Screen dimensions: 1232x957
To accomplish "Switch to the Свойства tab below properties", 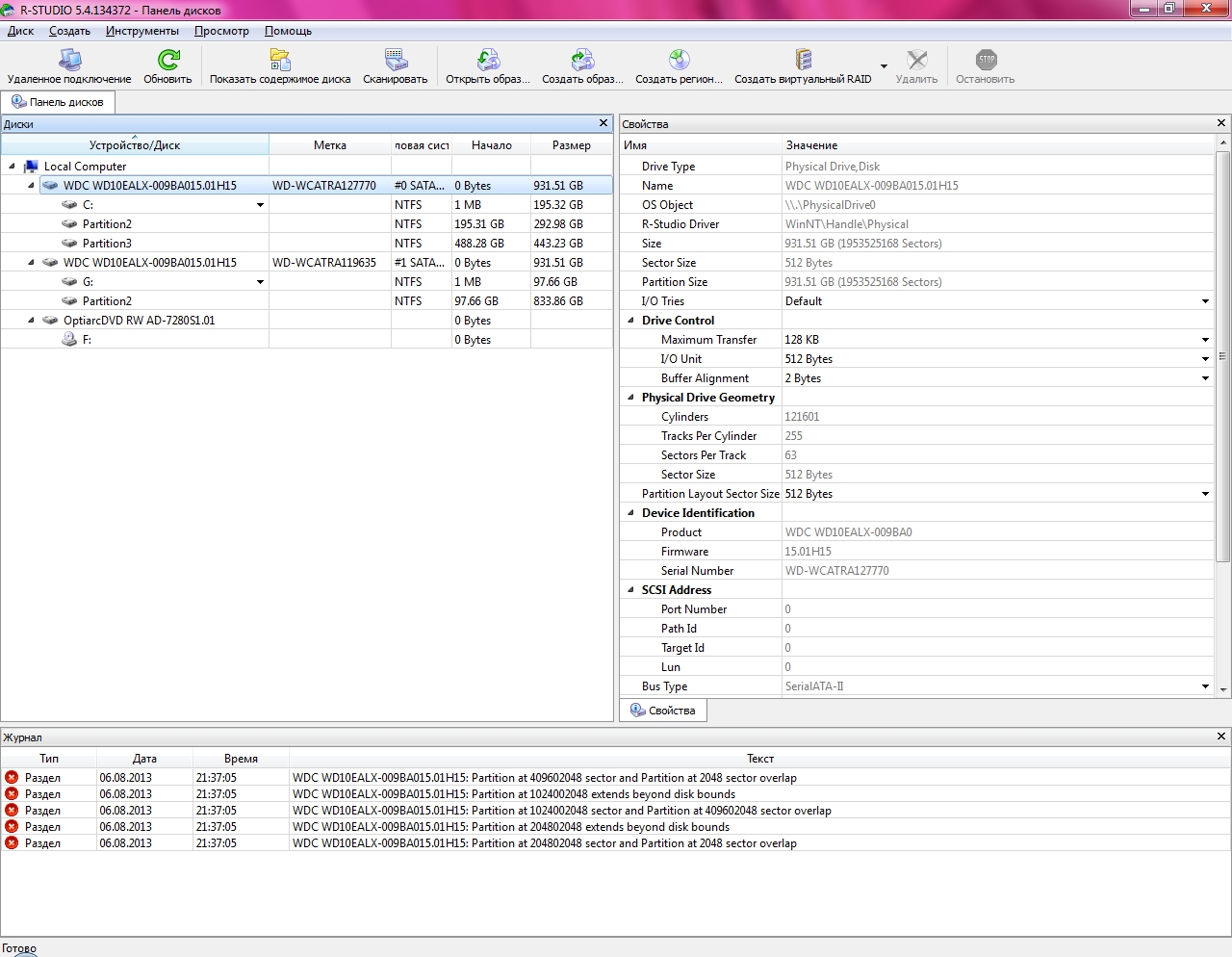I will click(663, 711).
